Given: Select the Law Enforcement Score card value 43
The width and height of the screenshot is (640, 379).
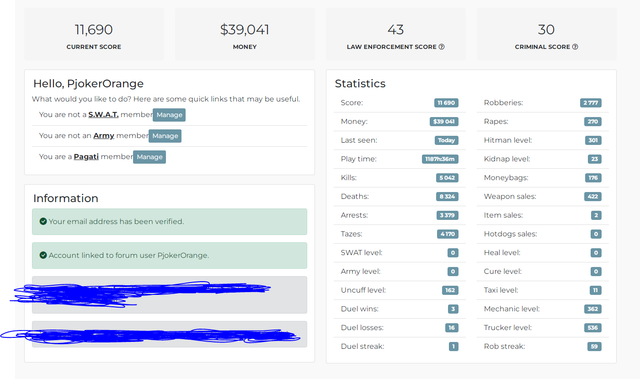Looking at the screenshot, I should (396, 29).
